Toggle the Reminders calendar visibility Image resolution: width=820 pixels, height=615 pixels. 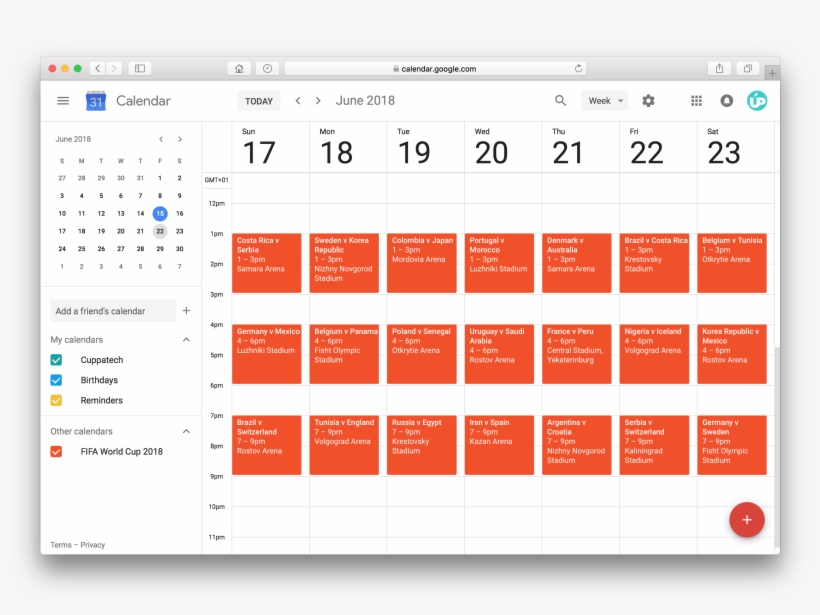(x=57, y=400)
